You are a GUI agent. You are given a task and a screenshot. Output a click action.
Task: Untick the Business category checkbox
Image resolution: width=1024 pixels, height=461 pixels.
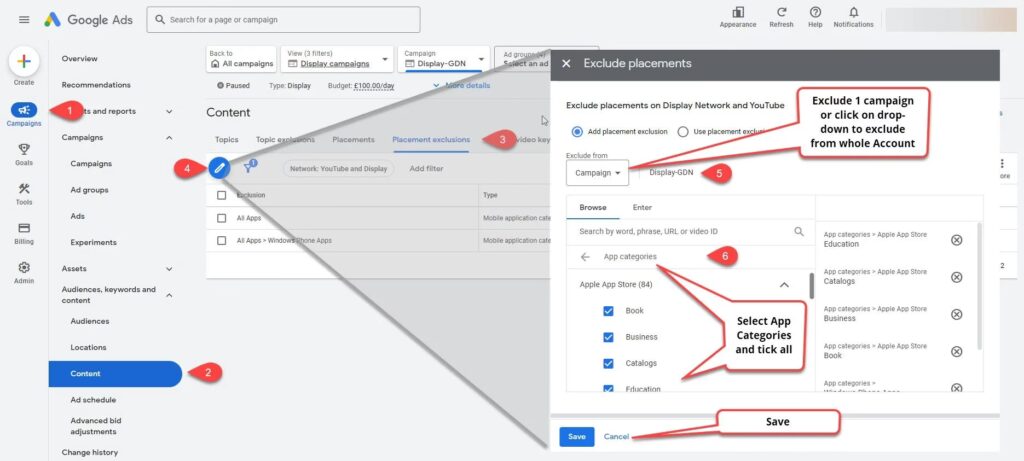[x=608, y=337]
